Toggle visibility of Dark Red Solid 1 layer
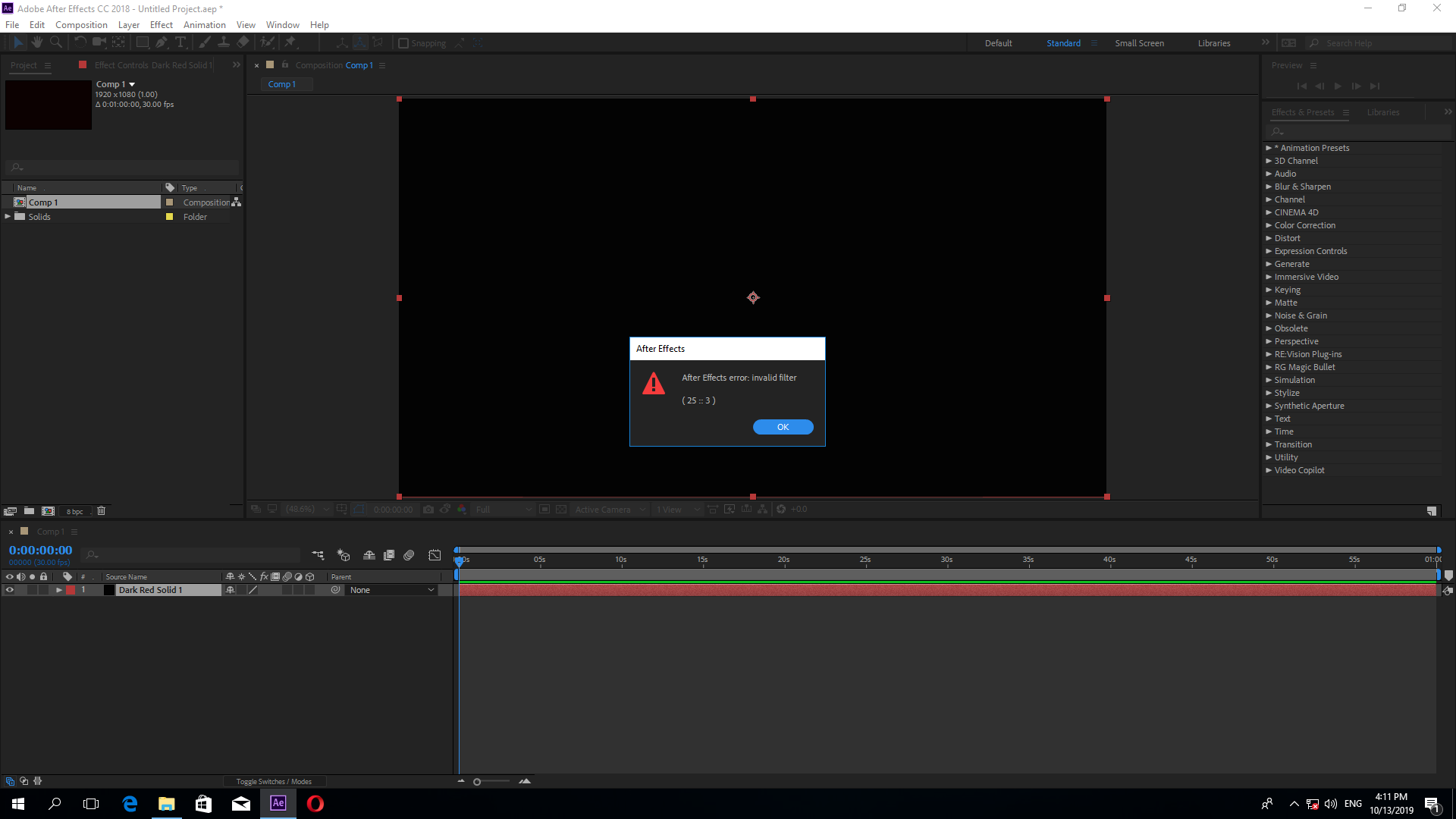This screenshot has width=1456, height=819. [9, 590]
